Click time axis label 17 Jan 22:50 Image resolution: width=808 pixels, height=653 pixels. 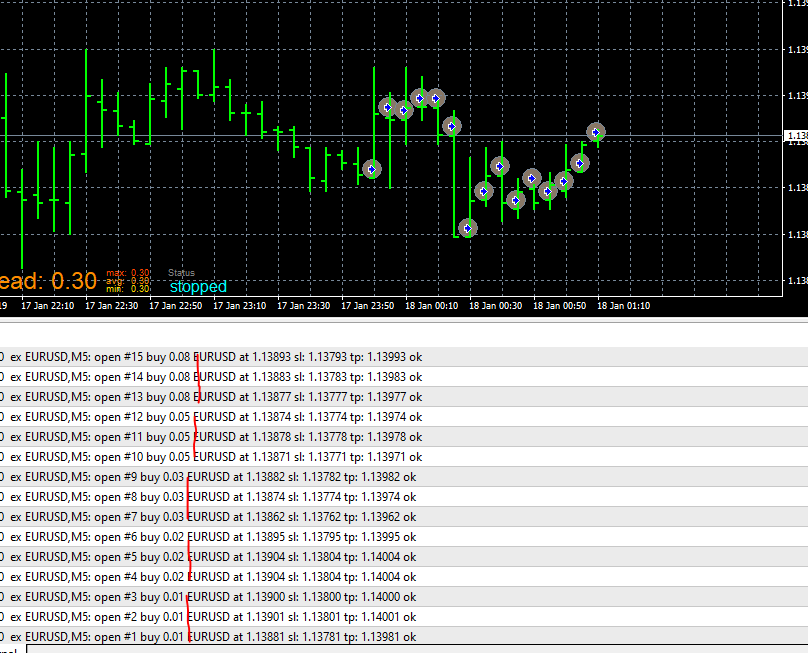pos(175,306)
